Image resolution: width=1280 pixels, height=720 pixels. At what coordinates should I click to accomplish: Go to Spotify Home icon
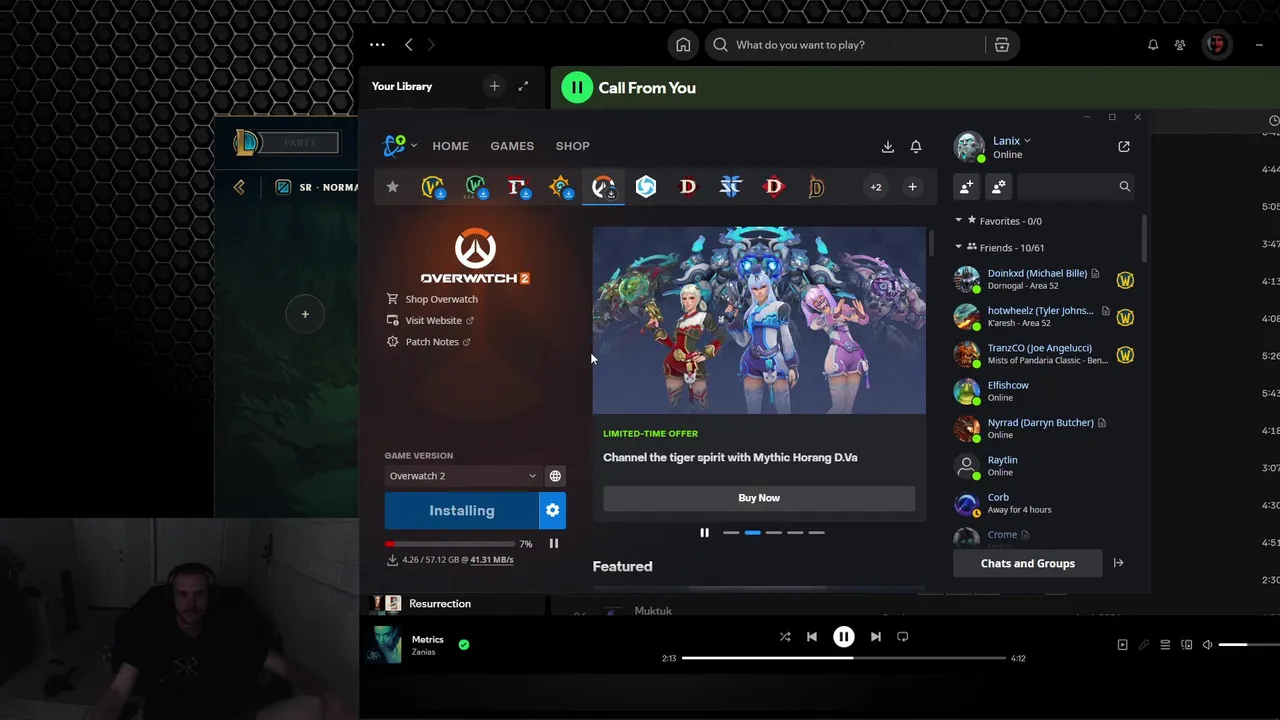coord(683,45)
